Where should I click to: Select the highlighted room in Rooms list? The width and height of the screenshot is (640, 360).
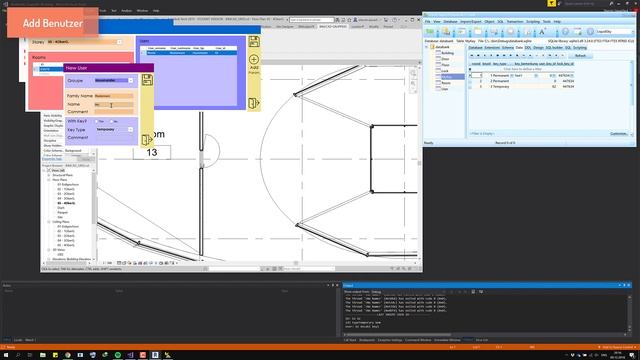pos(48,69)
